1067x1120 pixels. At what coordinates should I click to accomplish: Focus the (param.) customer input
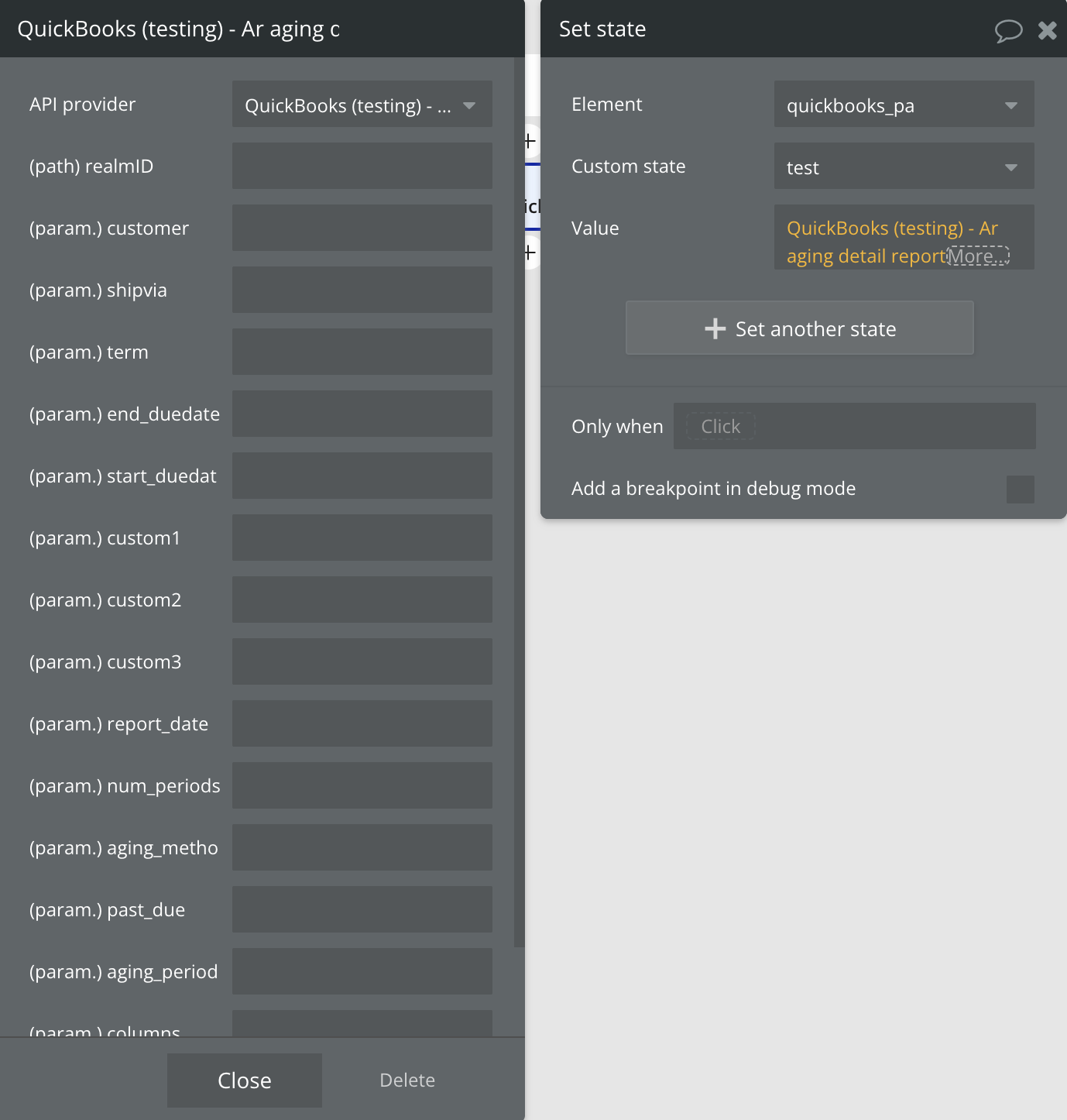coord(362,228)
